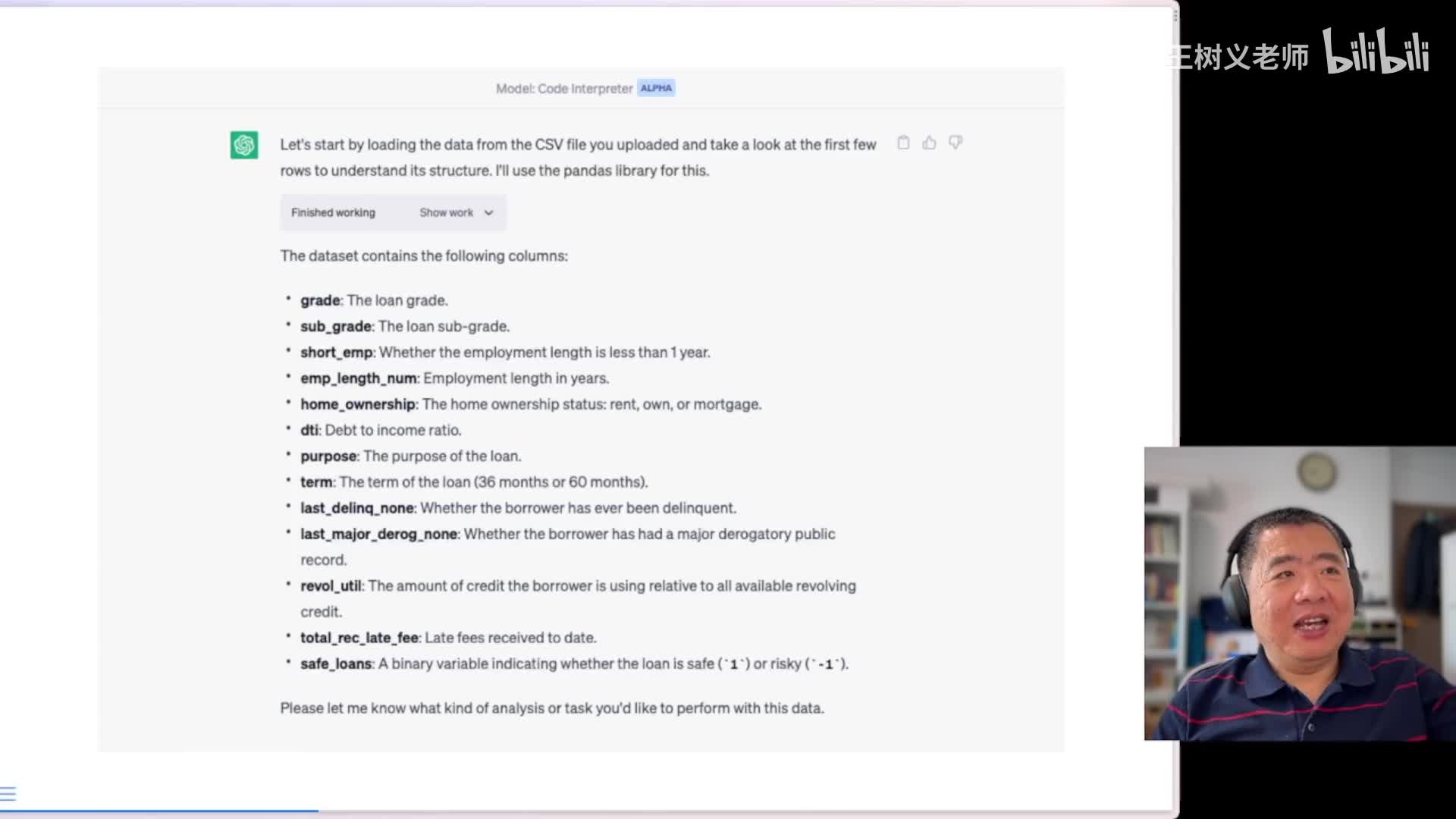Image resolution: width=1456 pixels, height=819 pixels.
Task: Expand the Show work dropdown
Action: tap(447, 213)
